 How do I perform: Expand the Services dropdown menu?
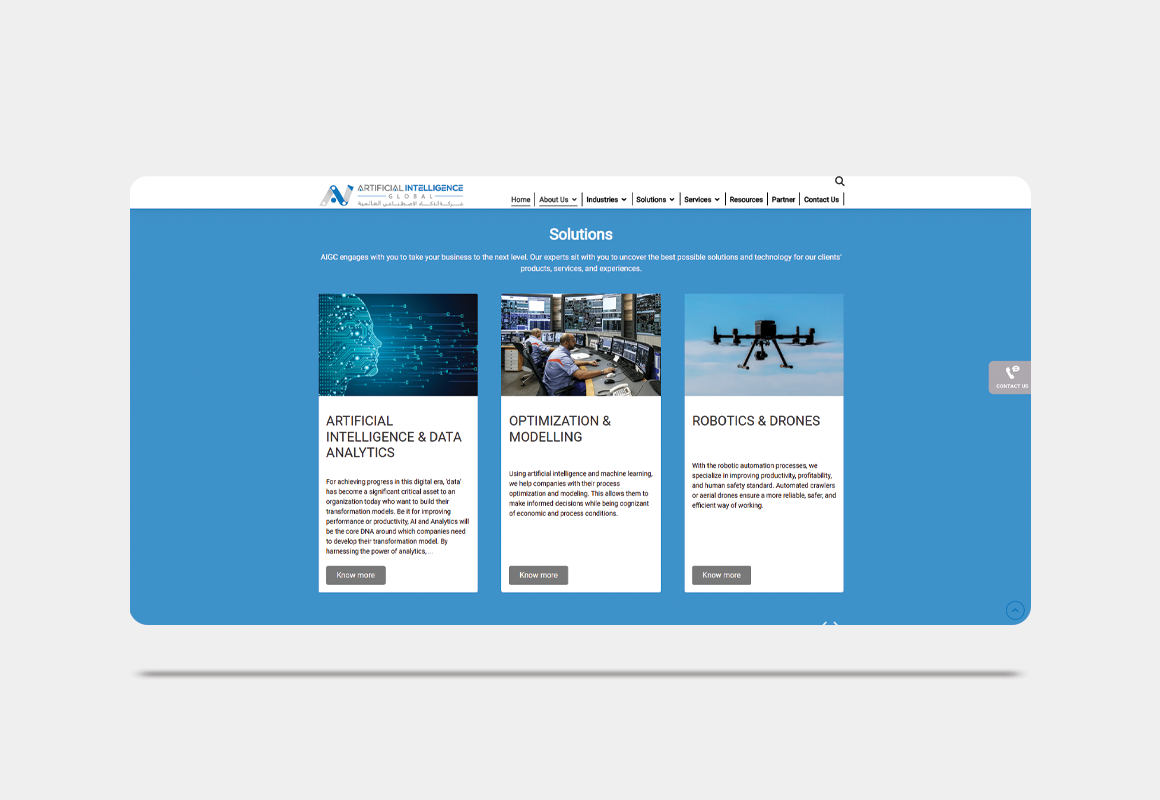click(x=702, y=200)
